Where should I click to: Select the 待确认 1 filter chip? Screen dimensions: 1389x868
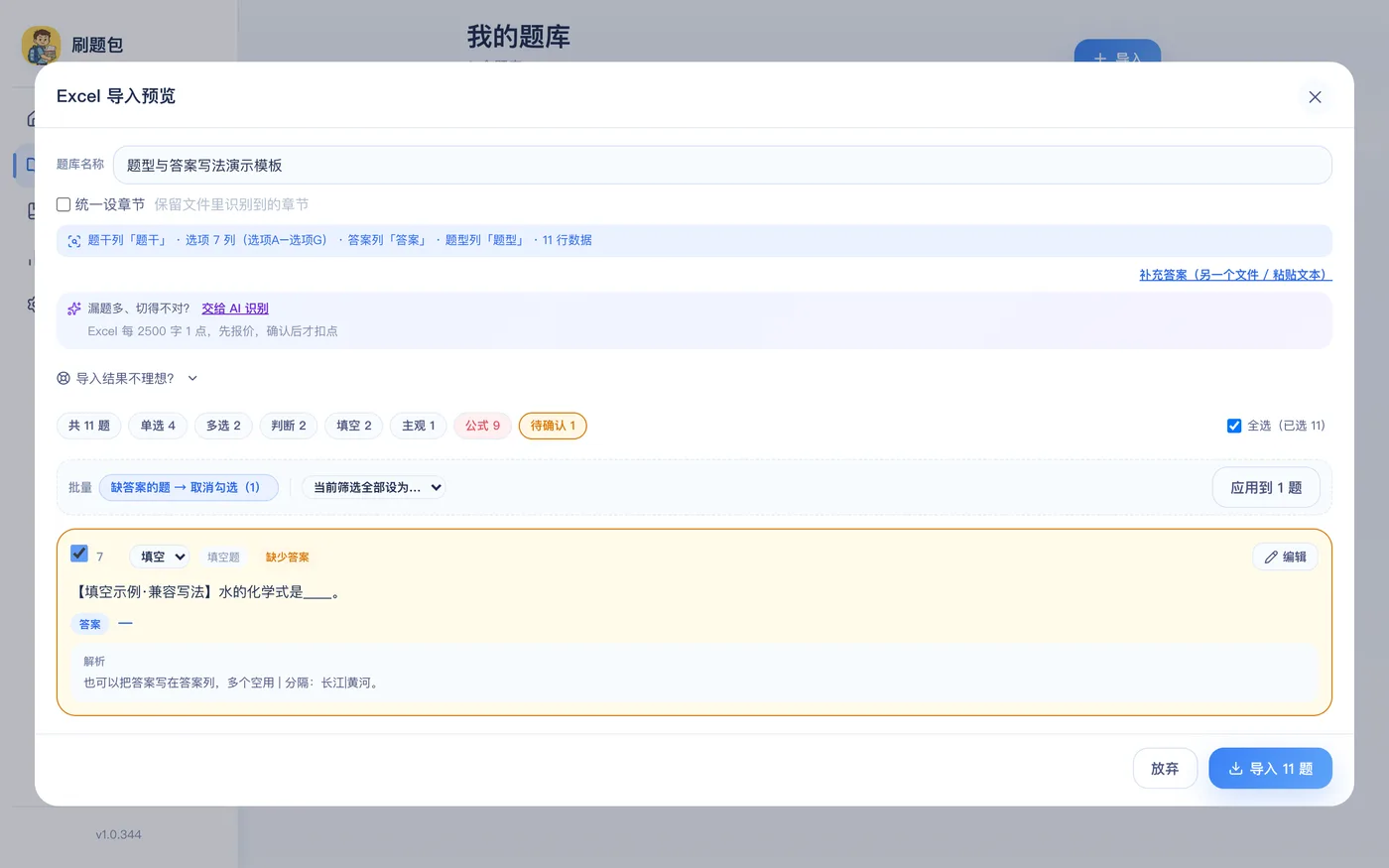(553, 426)
